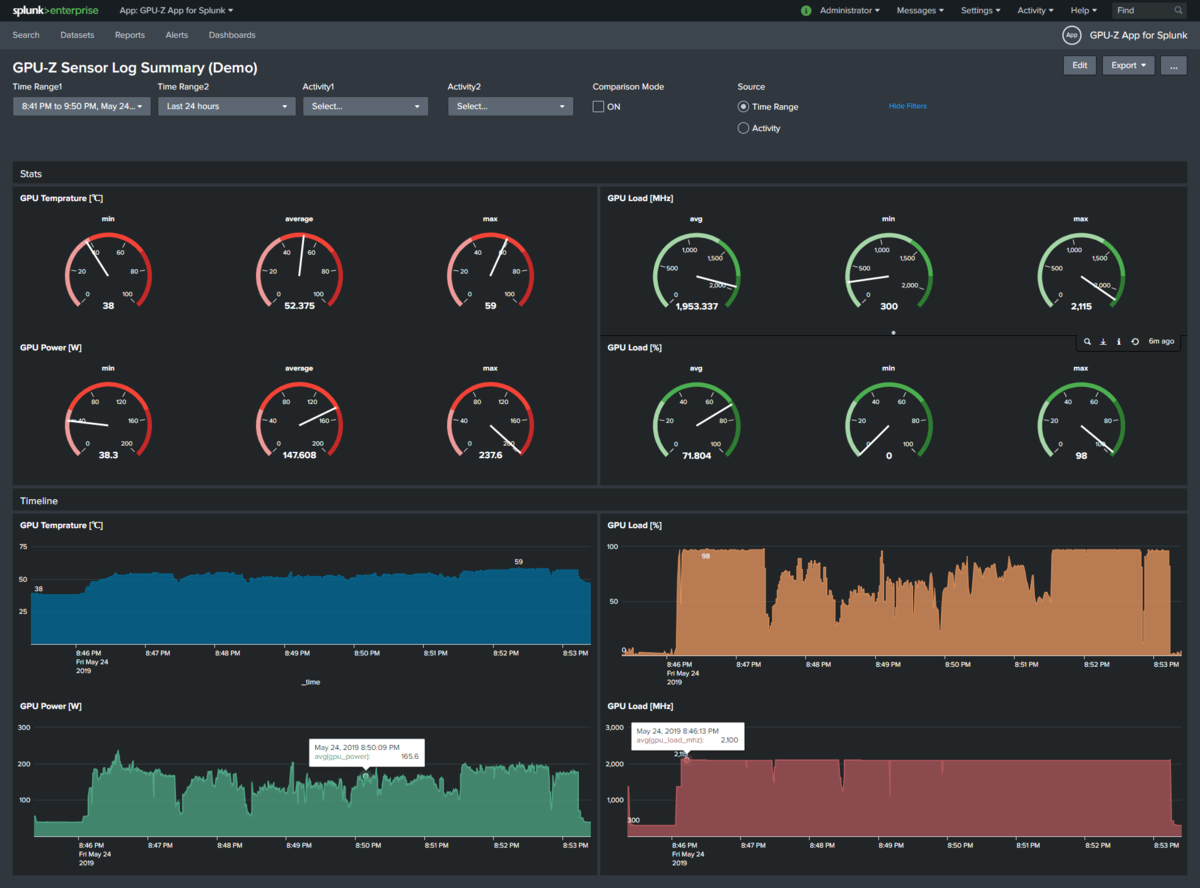The width and height of the screenshot is (1200, 888).
Task: Open panel search via magnifier icon
Action: pyautogui.click(x=1088, y=342)
